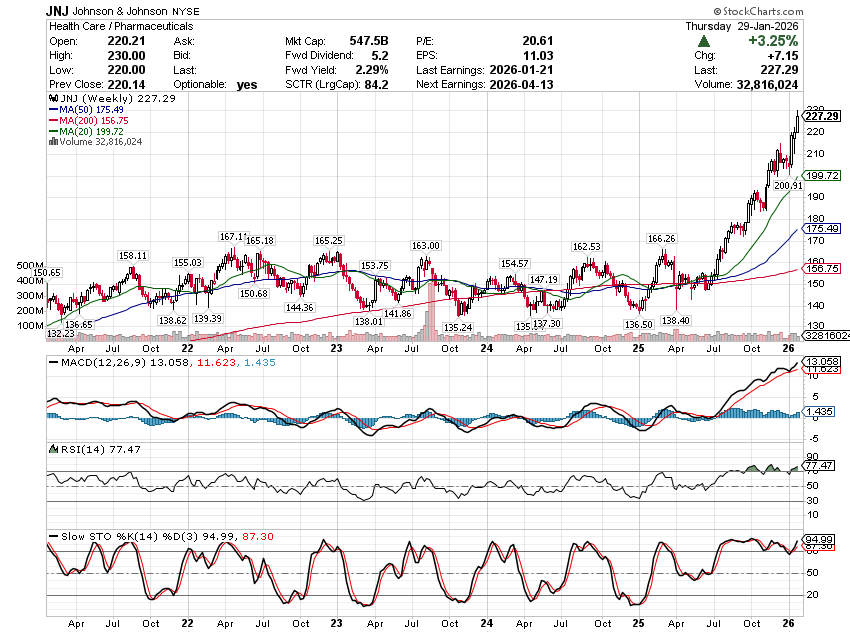
Task: Click the 77.47 RSI value axis tag
Action: click(x=822, y=466)
